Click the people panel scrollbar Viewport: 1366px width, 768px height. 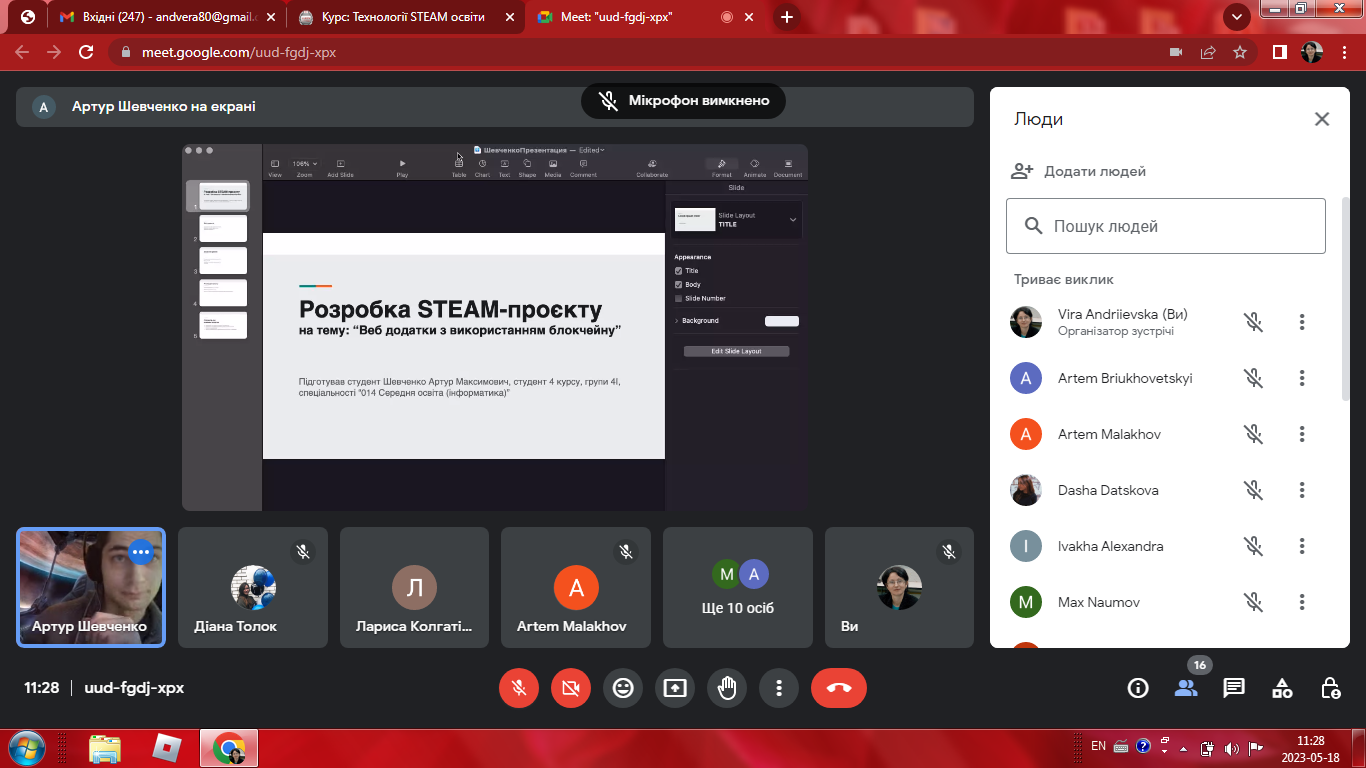coord(1345,300)
